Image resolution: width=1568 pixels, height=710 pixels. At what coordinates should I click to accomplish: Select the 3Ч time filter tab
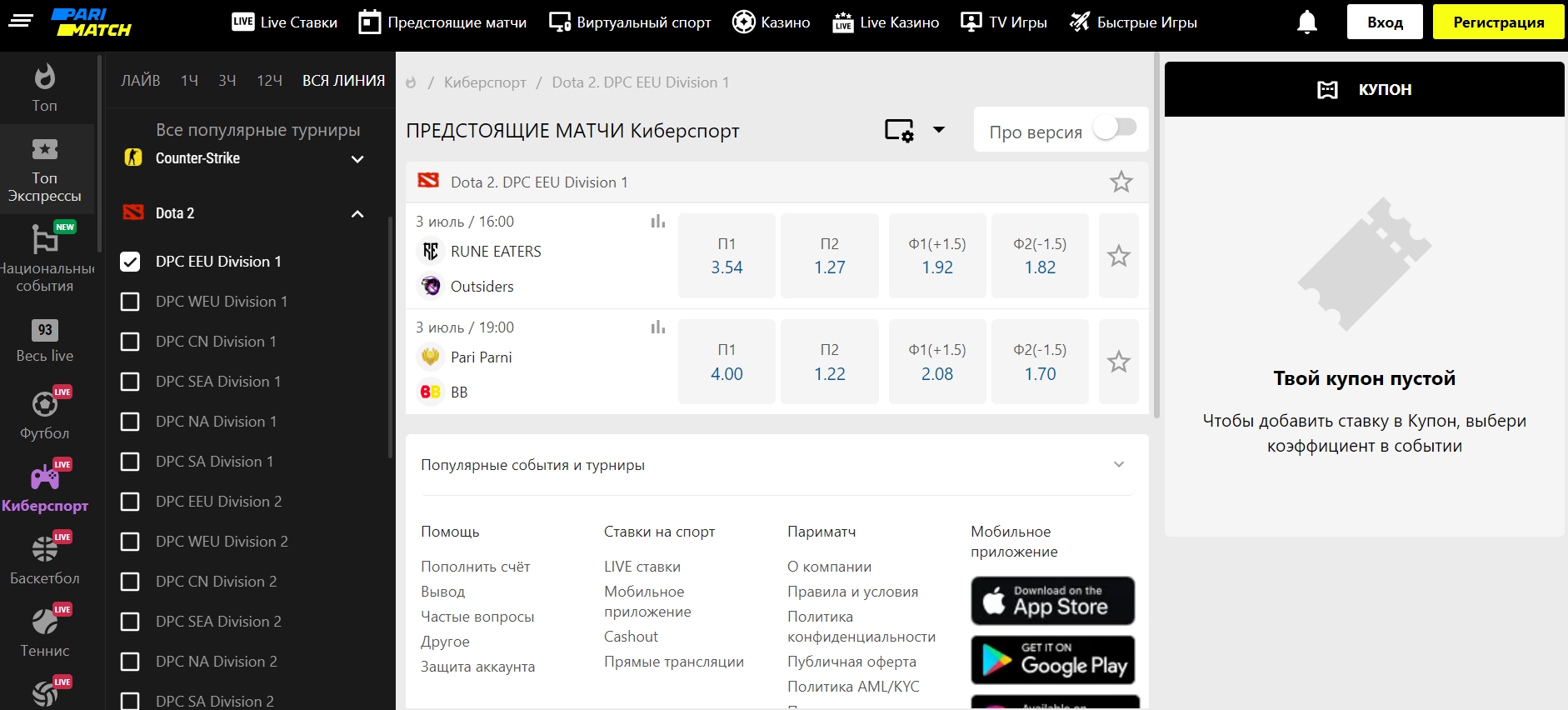(227, 81)
